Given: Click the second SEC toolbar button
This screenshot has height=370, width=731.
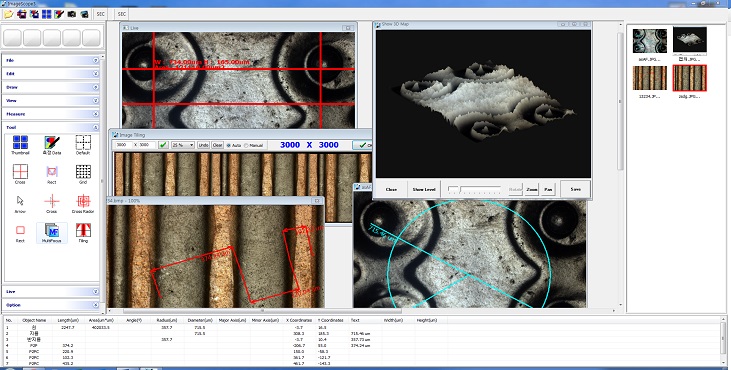Looking at the screenshot, I should coord(122,14).
